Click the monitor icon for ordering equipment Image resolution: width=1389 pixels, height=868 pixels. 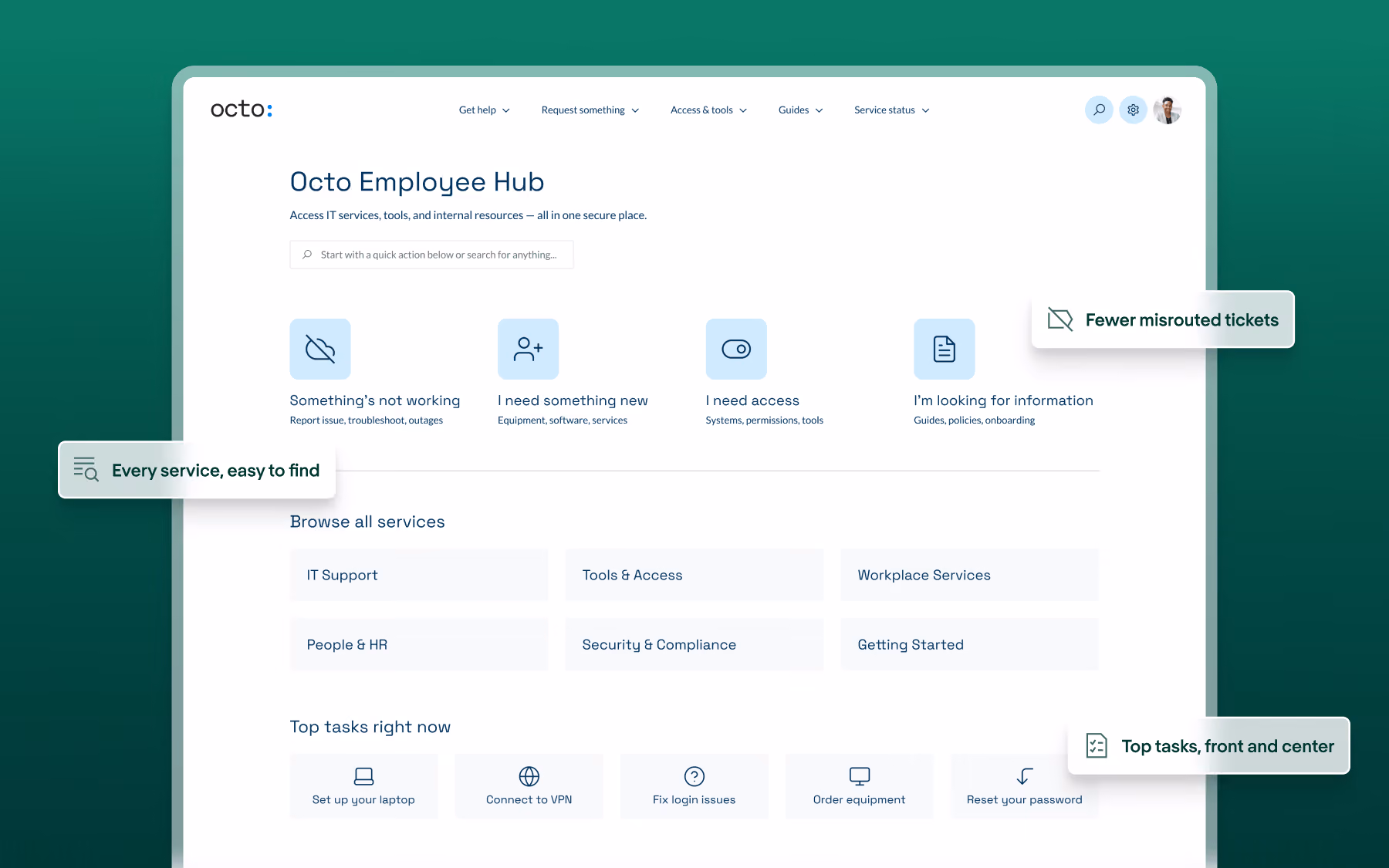pos(860,775)
